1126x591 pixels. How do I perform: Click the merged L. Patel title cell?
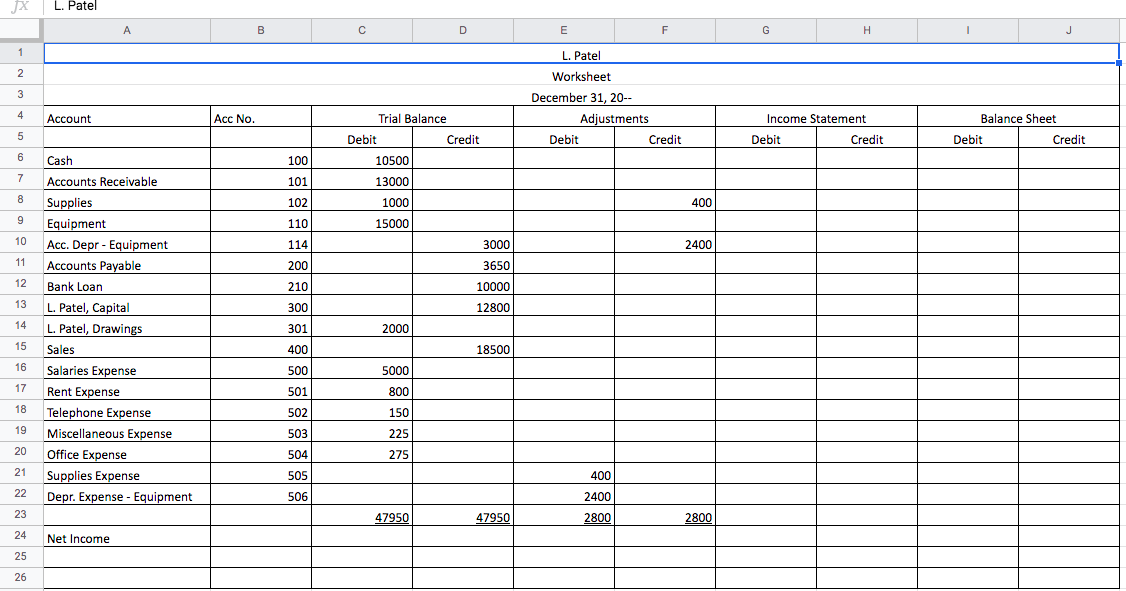(x=580, y=55)
